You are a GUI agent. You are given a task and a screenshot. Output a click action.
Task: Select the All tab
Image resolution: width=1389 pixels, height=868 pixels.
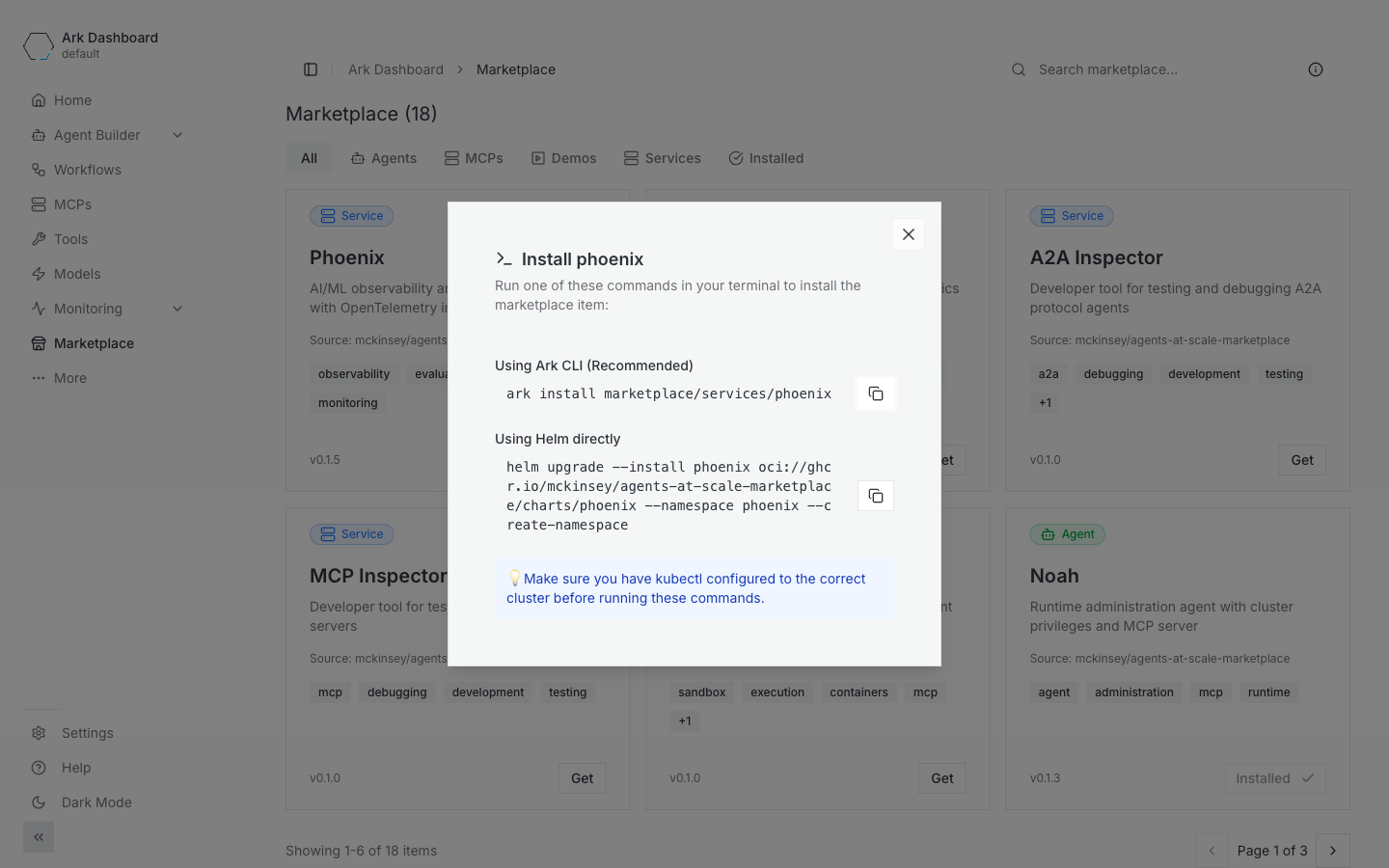tap(309, 158)
